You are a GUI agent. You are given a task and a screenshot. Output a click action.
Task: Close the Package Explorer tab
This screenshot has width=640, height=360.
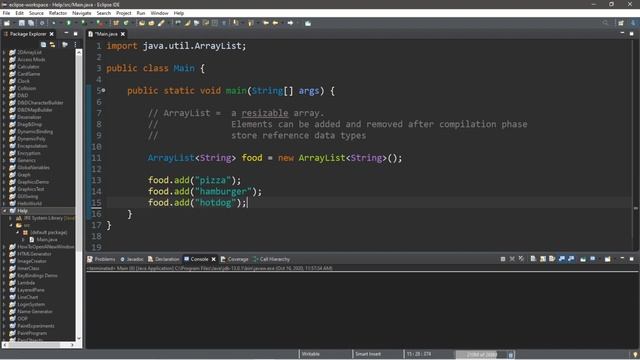pyautogui.click(x=51, y=34)
